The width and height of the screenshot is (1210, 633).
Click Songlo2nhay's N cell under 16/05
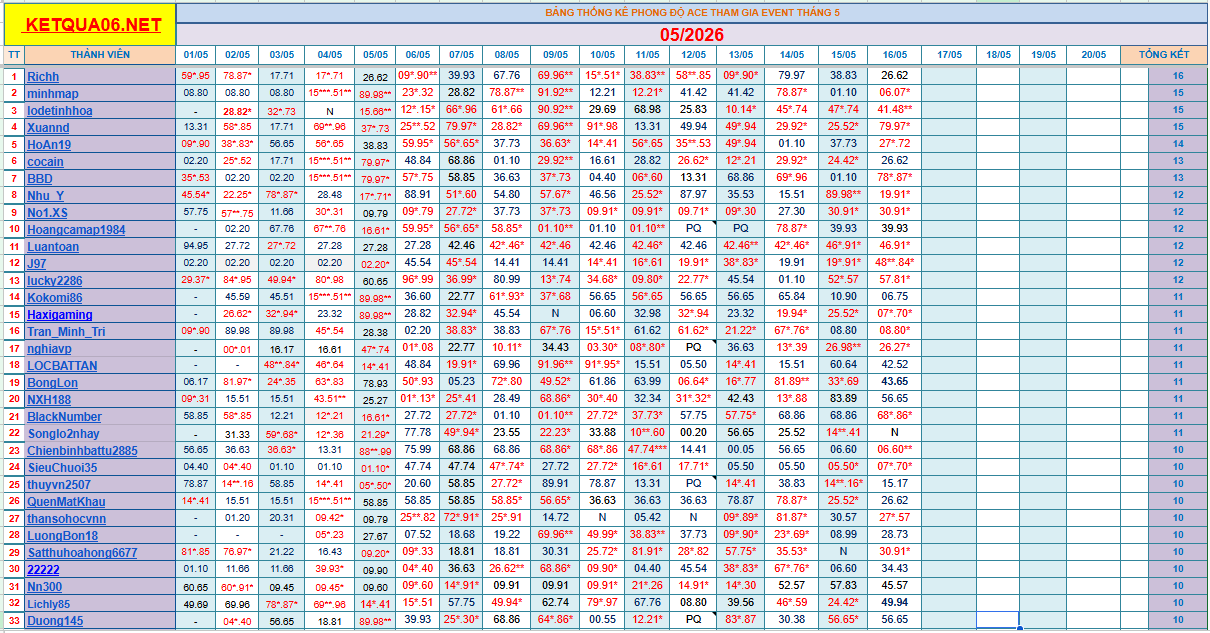[895, 433]
